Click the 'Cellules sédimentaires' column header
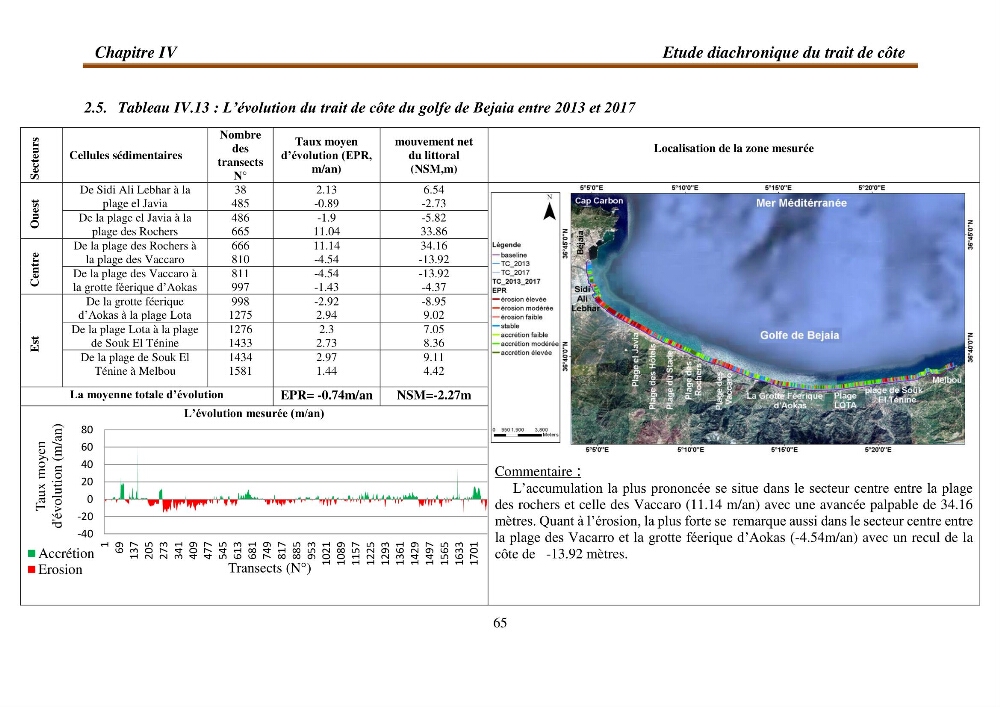This screenshot has width=1000, height=707. tap(126, 155)
